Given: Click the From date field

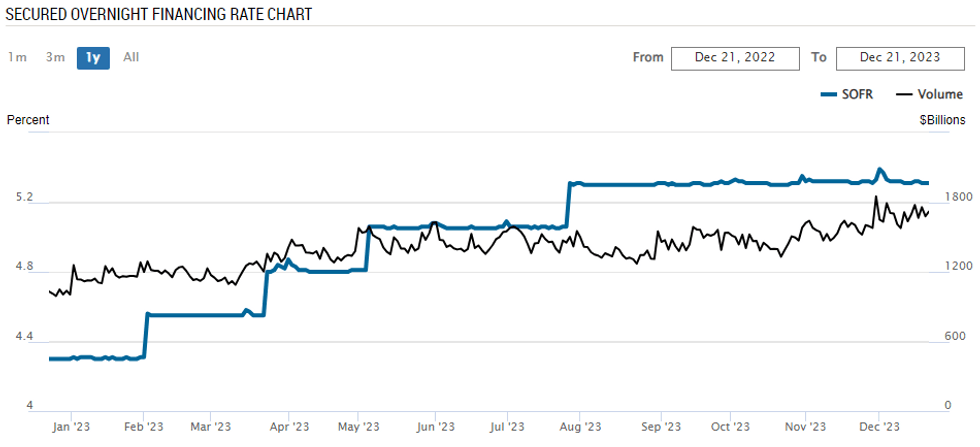Looking at the screenshot, I should tap(736, 58).
